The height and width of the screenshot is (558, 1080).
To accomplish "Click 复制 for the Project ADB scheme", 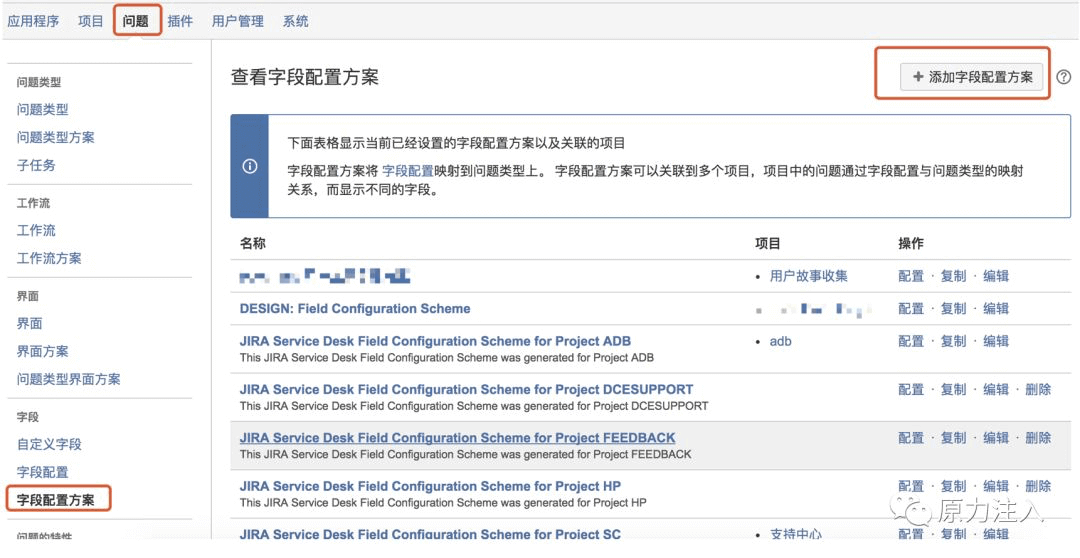I will (954, 341).
